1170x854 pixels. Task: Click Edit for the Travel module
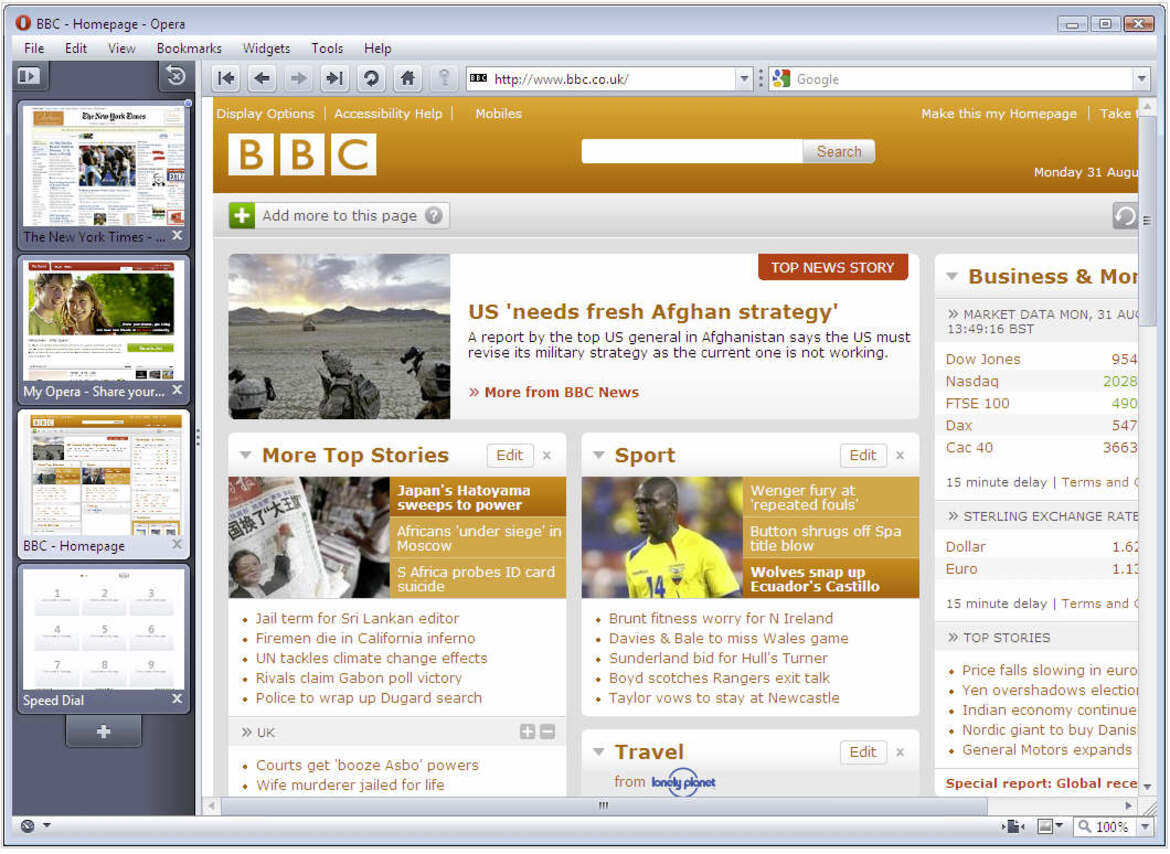(863, 753)
